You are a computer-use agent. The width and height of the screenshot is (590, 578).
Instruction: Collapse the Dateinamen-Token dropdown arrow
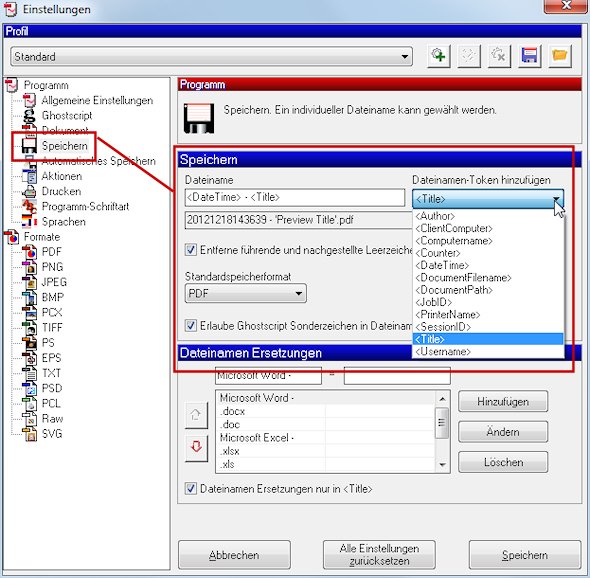click(x=556, y=199)
